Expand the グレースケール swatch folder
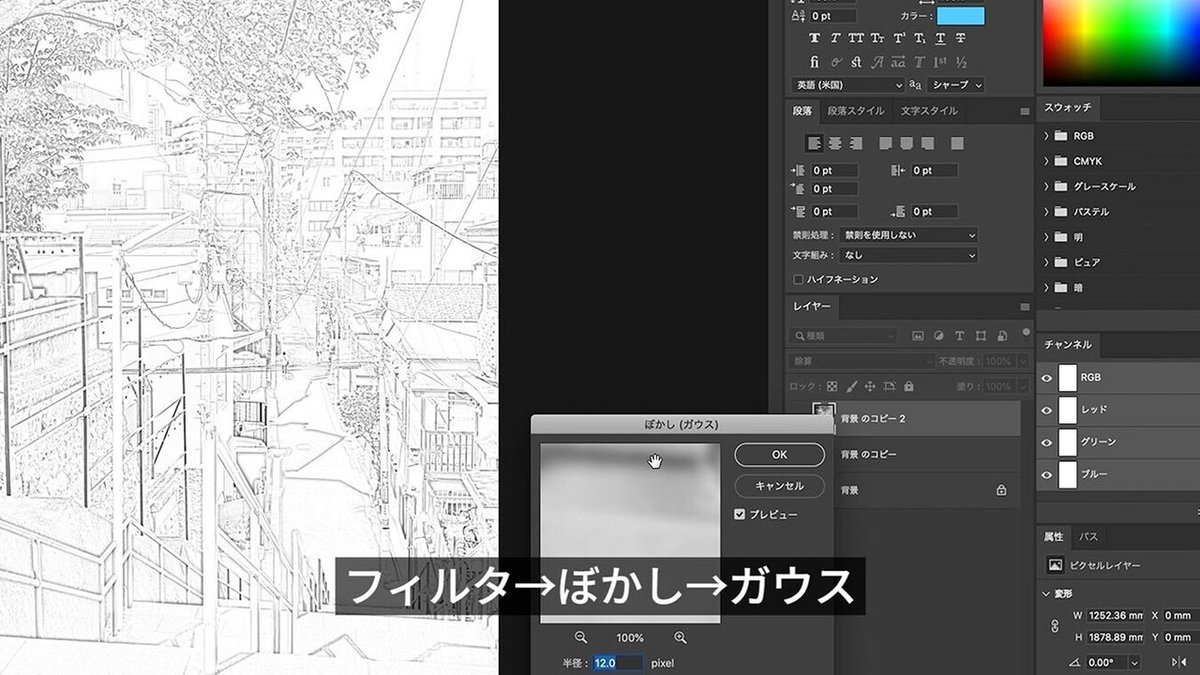Image resolution: width=1200 pixels, height=675 pixels. coord(1046,186)
